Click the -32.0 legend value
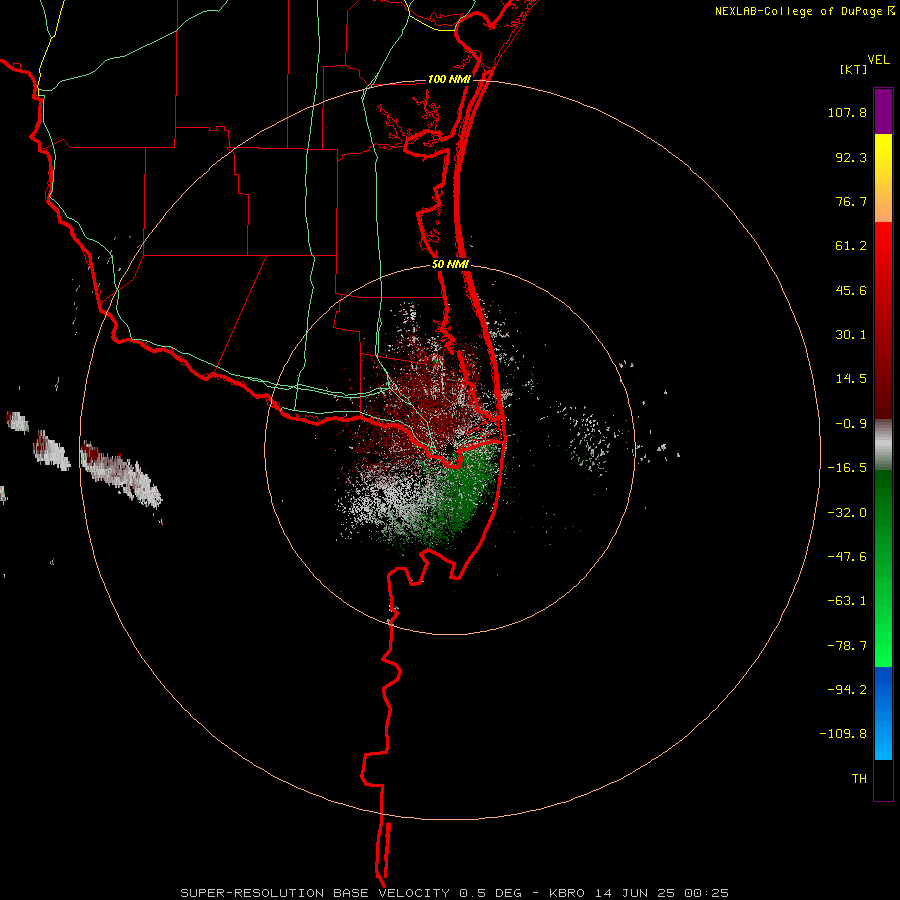 847,513
